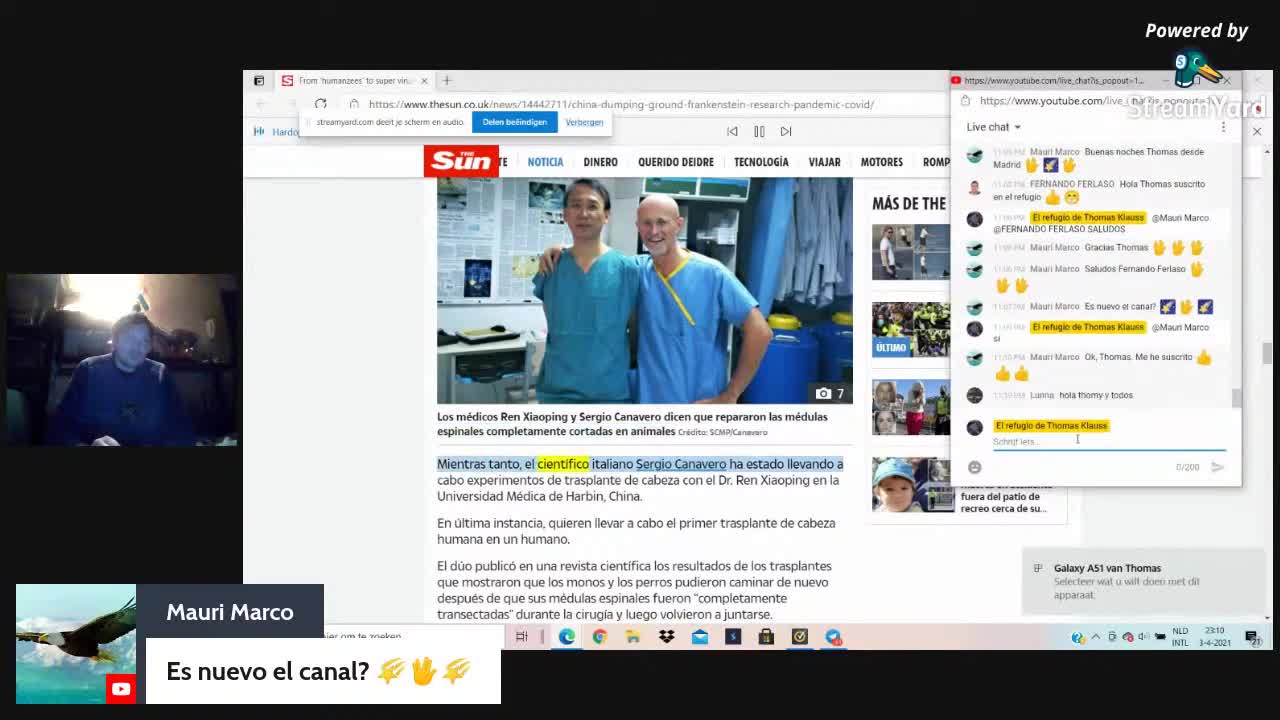
Task: Close the 'From humanzees' browser tab
Action: (424, 80)
